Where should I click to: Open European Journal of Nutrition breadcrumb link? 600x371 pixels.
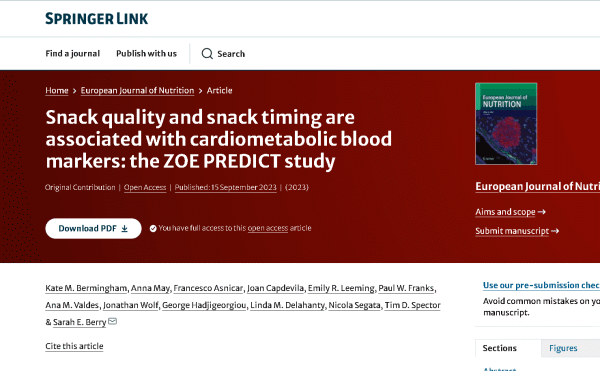point(137,91)
